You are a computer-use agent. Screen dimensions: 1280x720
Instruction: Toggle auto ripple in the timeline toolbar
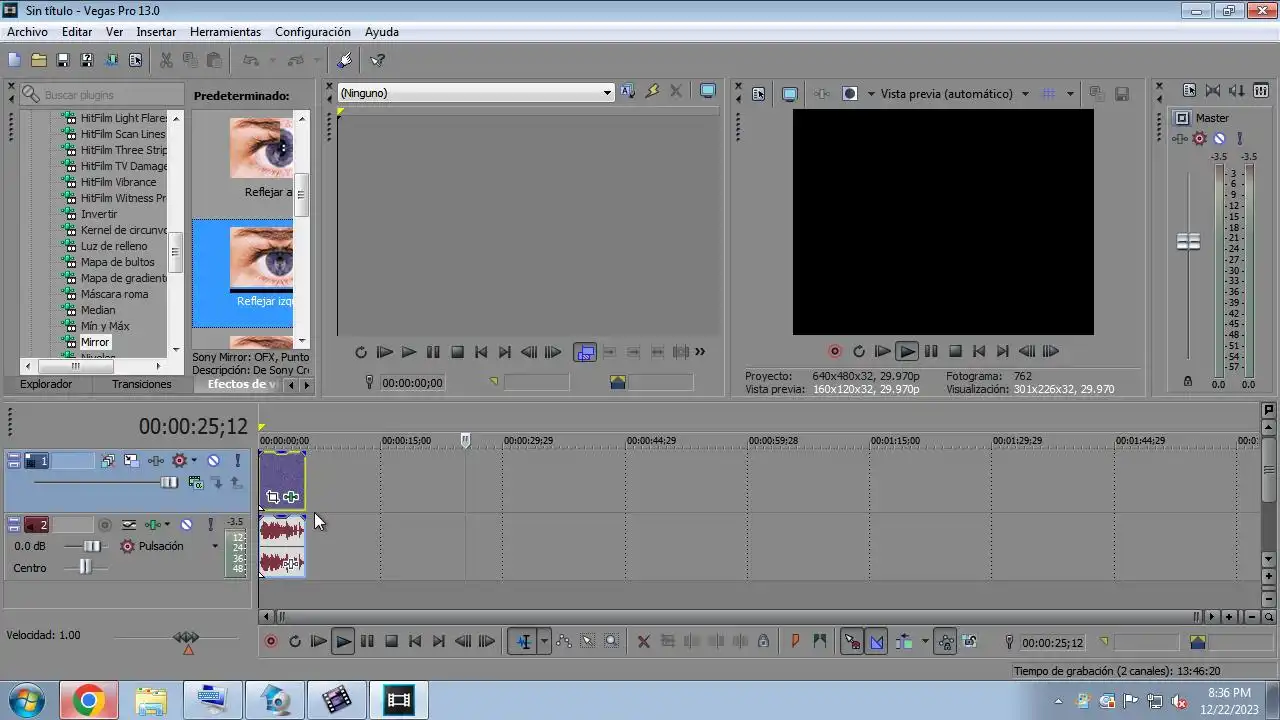pos(904,642)
